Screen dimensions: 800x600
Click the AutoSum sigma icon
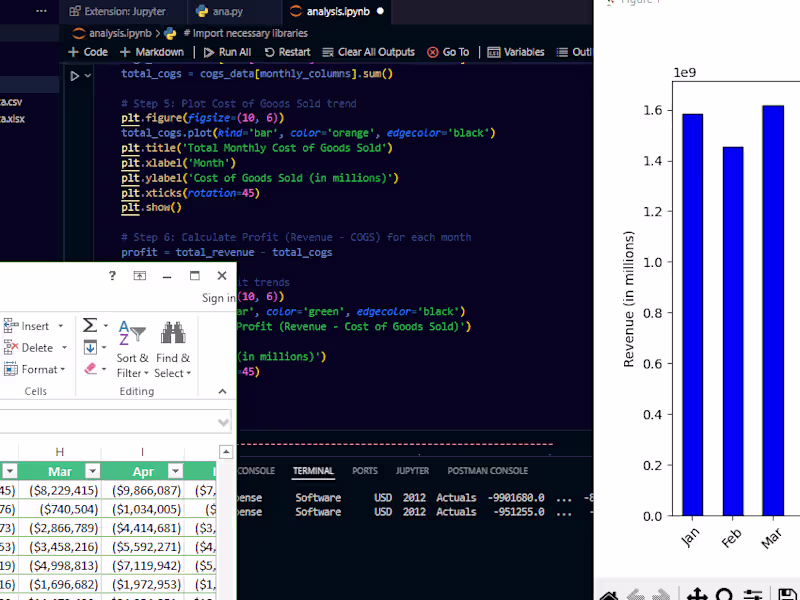pyautogui.click(x=89, y=325)
